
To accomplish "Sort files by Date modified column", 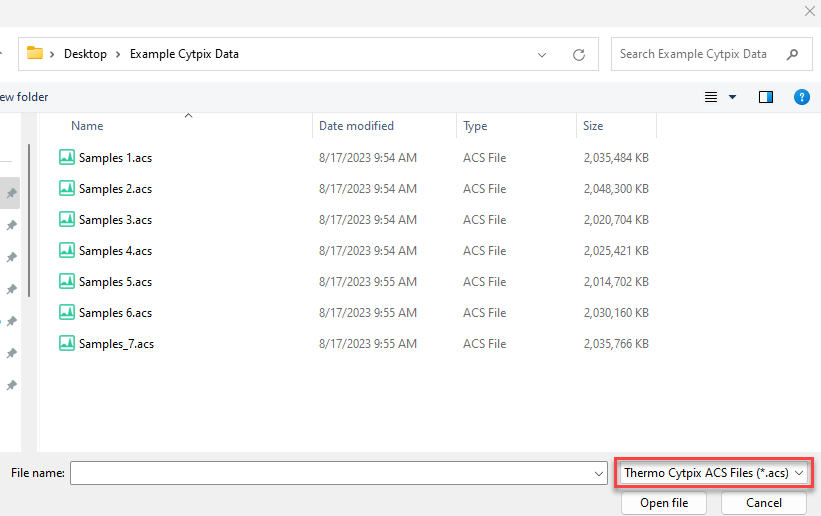I will pos(356,126).
